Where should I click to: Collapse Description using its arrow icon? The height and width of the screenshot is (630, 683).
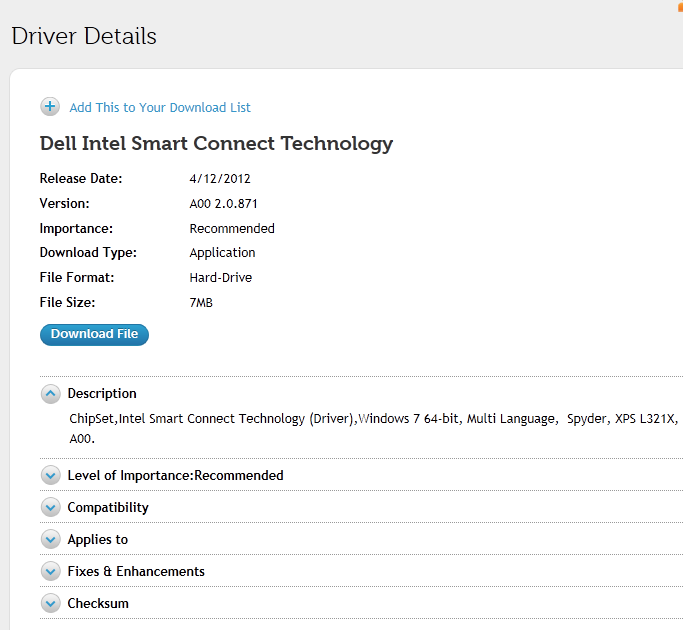click(51, 394)
